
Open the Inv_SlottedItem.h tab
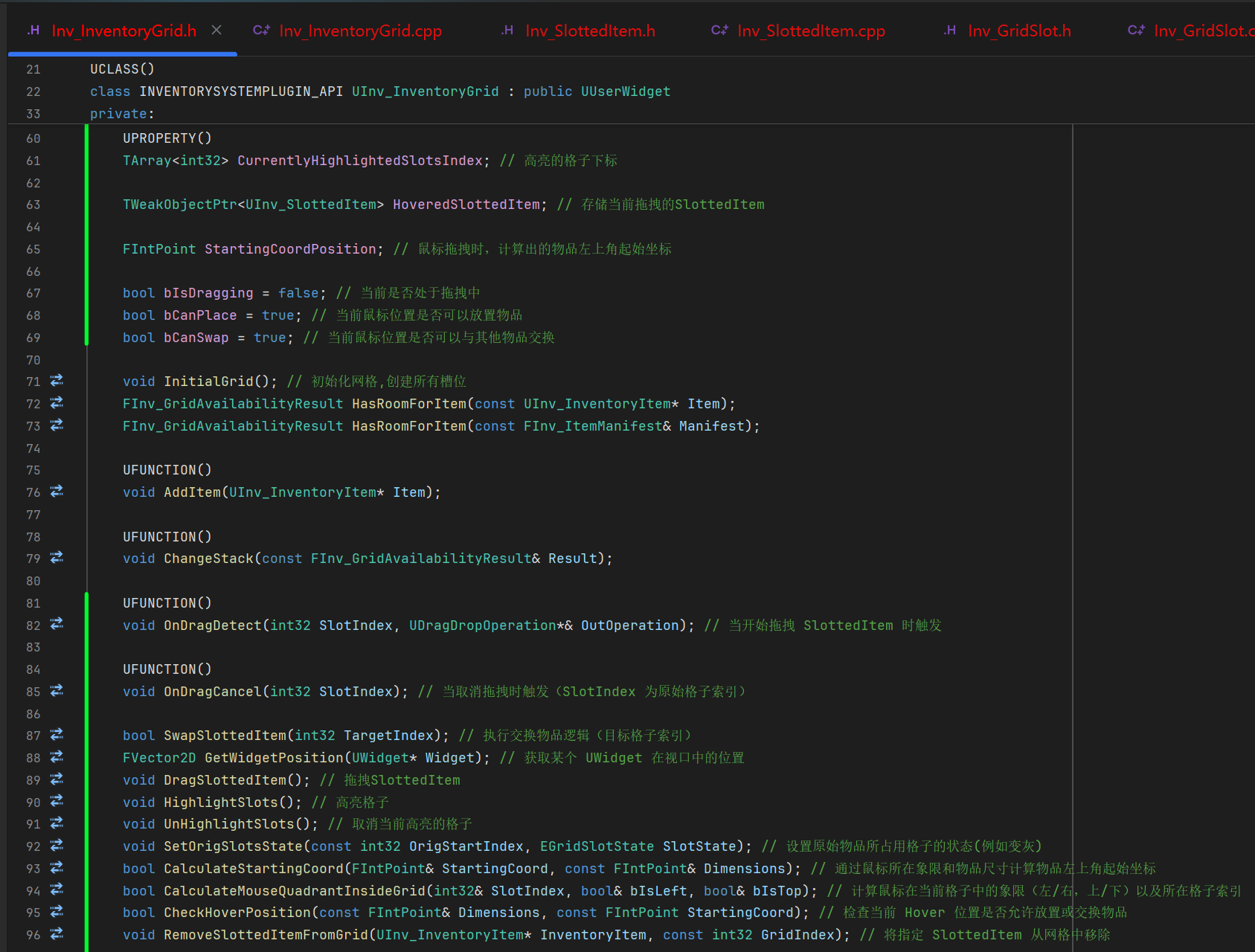pos(578,30)
